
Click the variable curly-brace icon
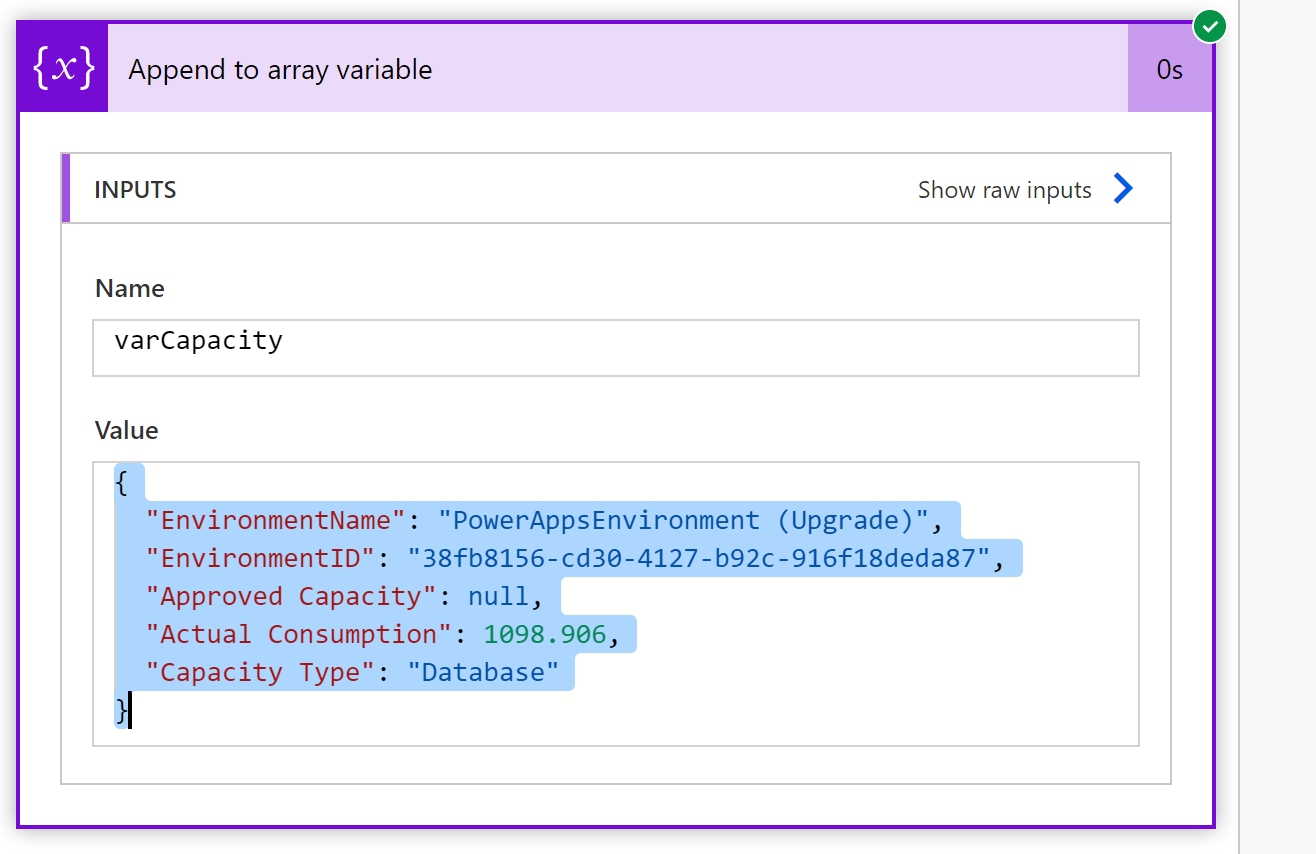pos(64,69)
